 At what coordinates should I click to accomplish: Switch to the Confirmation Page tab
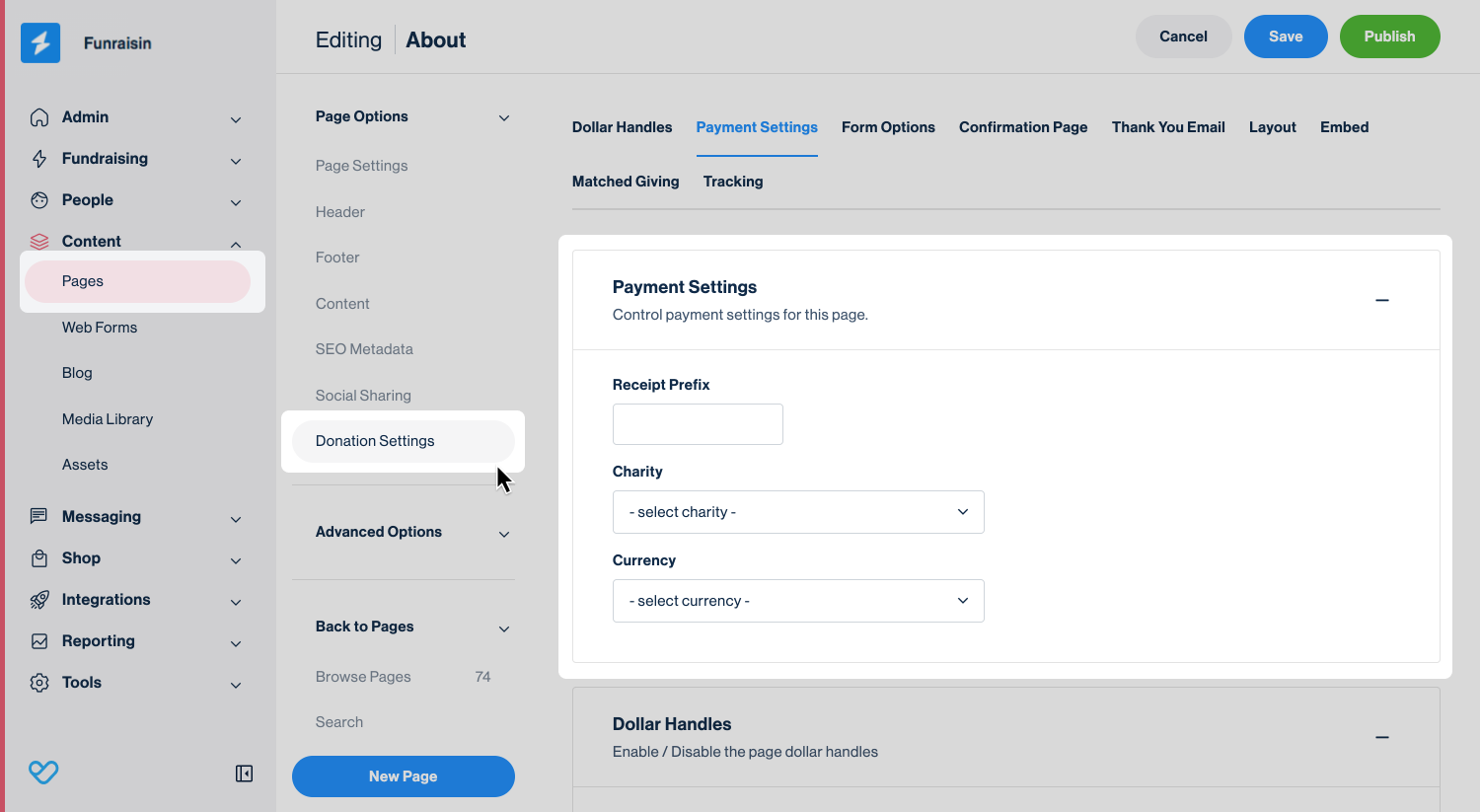click(x=1023, y=127)
